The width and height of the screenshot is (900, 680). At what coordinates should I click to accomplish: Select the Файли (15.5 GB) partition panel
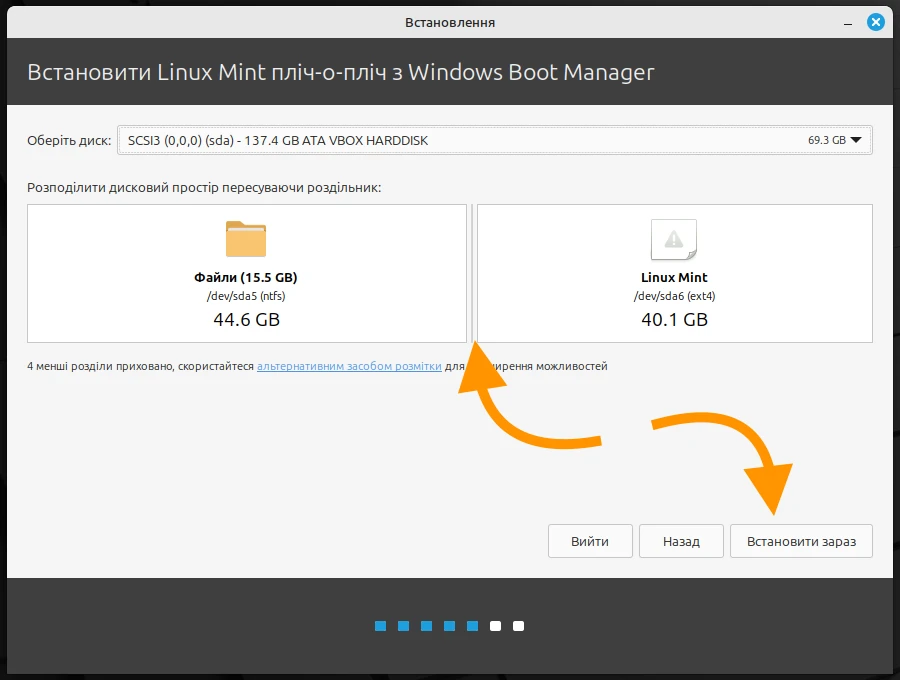tap(247, 274)
